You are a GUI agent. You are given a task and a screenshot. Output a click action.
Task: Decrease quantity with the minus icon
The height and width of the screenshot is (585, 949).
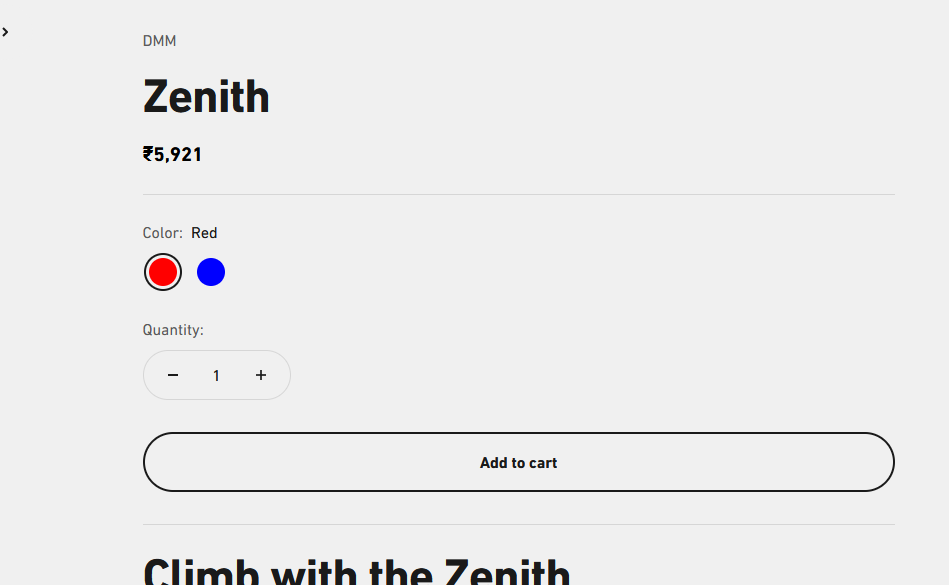[173, 375]
